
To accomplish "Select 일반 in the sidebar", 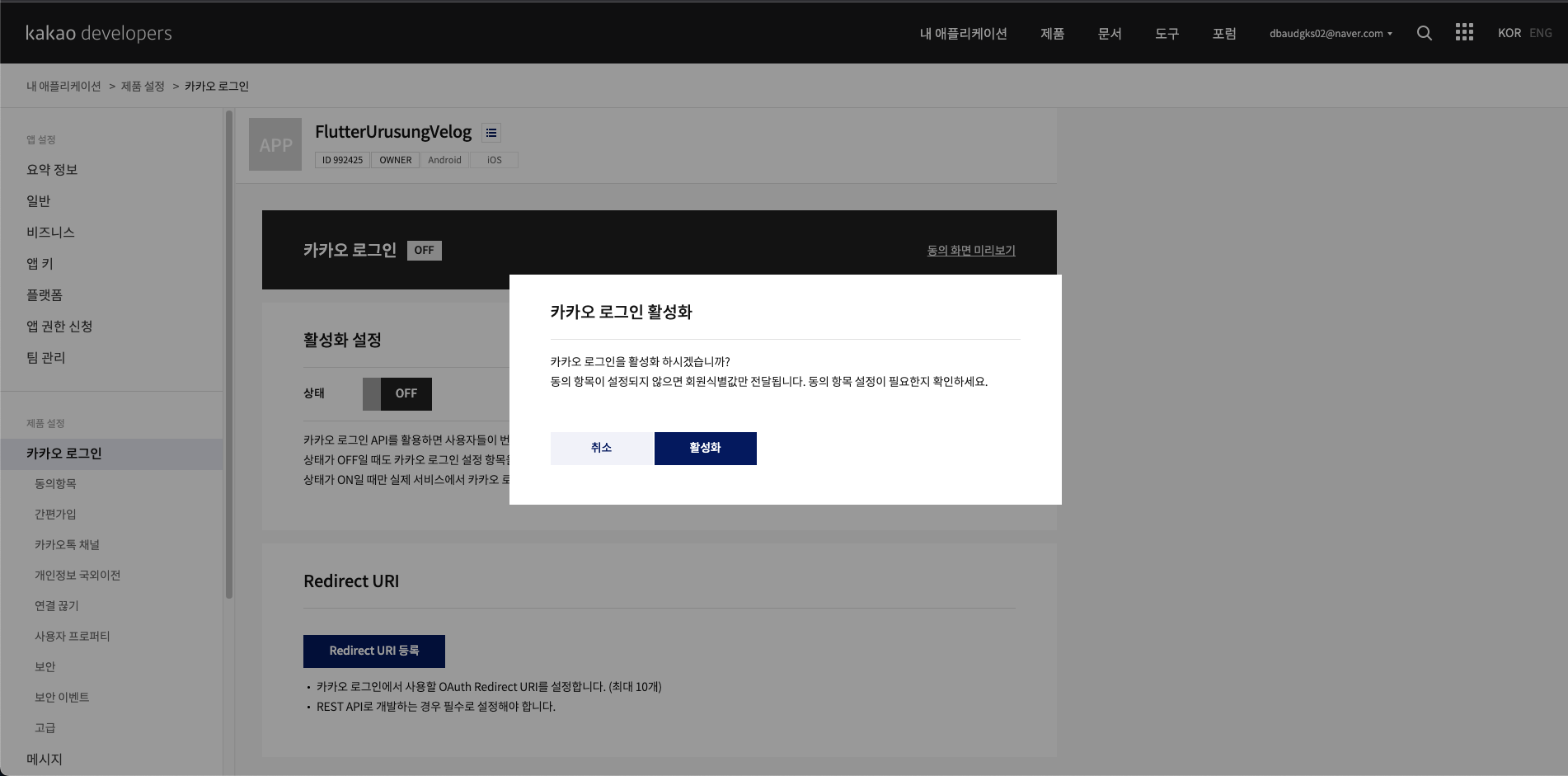I will pyautogui.click(x=39, y=200).
